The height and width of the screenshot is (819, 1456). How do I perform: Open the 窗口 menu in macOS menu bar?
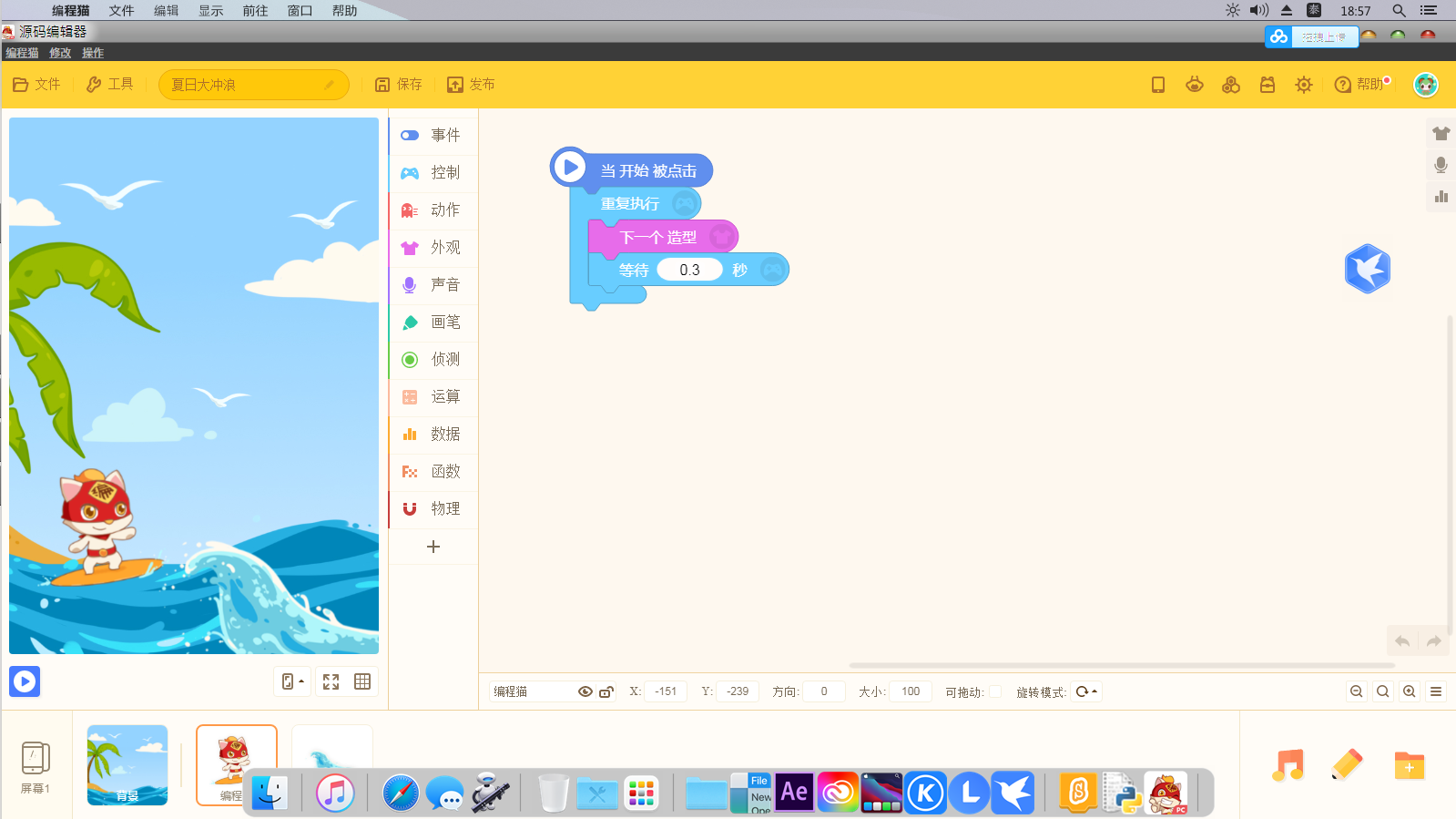coord(300,11)
